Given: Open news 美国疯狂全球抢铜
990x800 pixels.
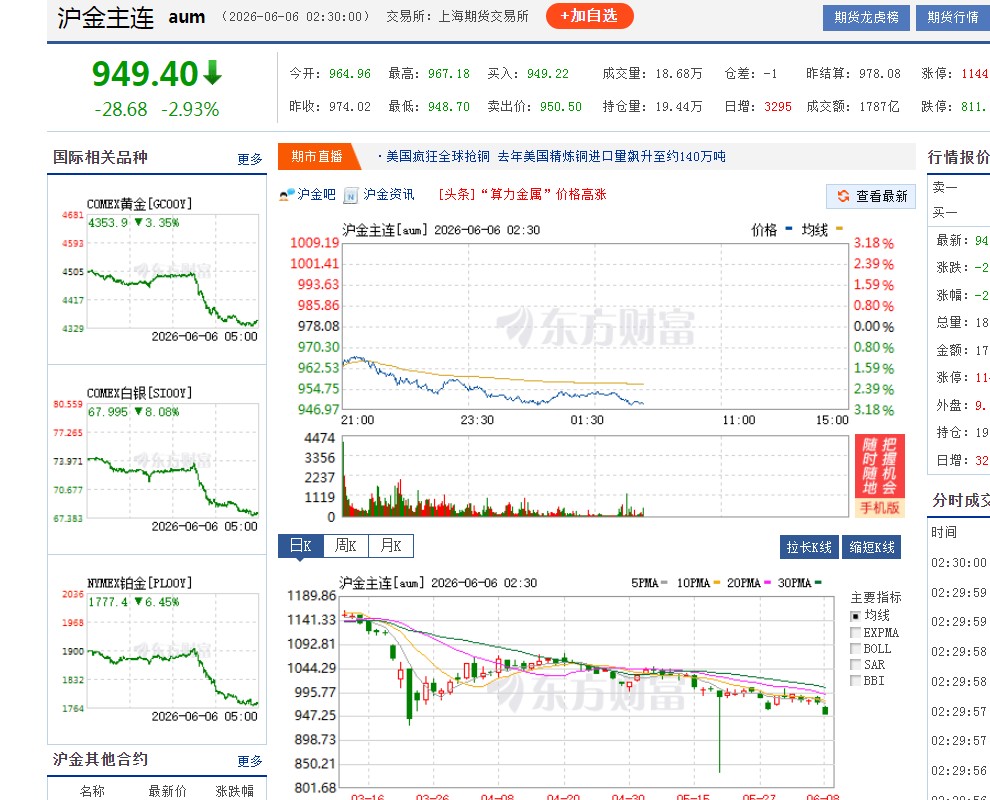Looking at the screenshot, I should coord(438,156).
